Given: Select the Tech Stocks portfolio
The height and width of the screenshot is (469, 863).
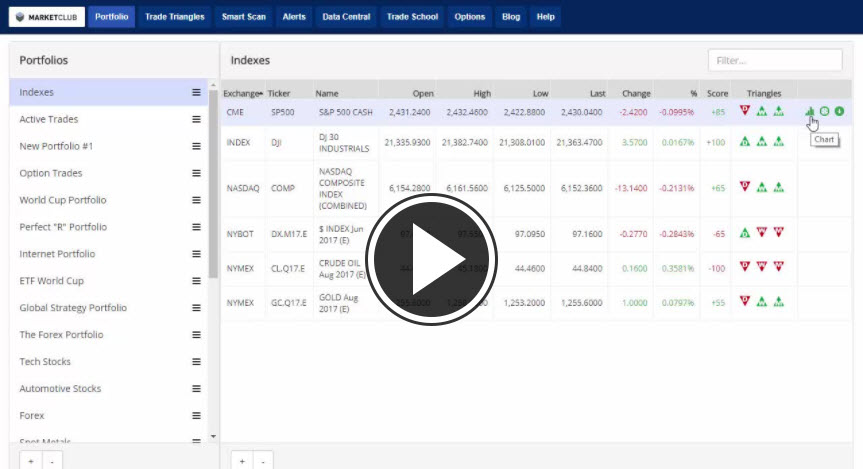Looking at the screenshot, I should pos(108,362).
